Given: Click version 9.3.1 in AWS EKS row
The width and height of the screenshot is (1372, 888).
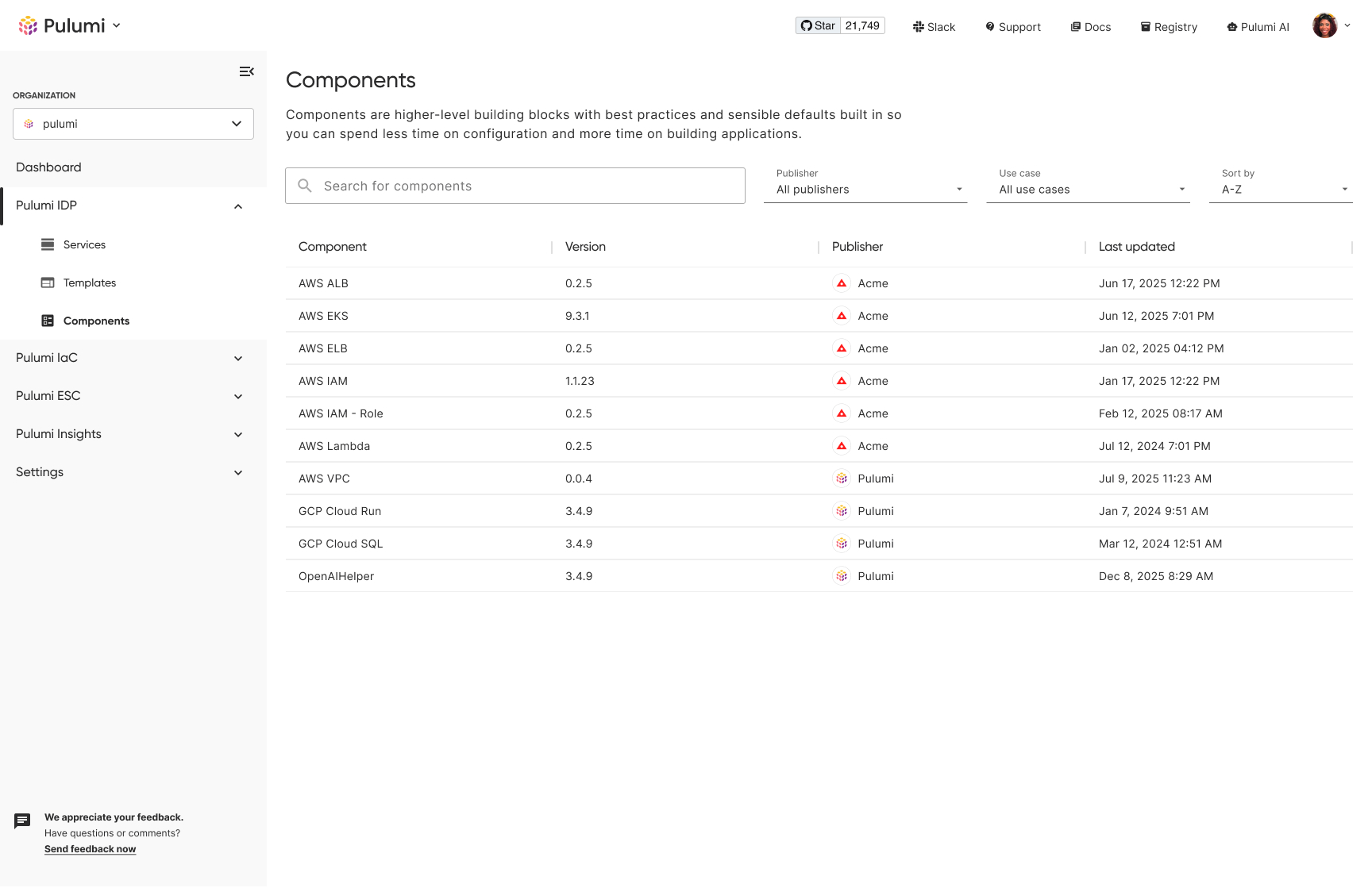Looking at the screenshot, I should click(577, 316).
